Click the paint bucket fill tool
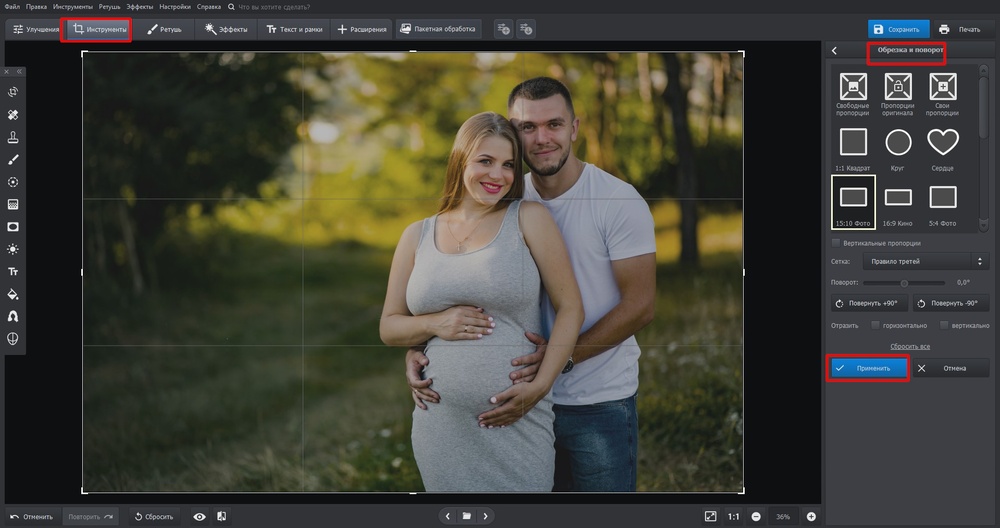1000x528 pixels. [x=14, y=294]
